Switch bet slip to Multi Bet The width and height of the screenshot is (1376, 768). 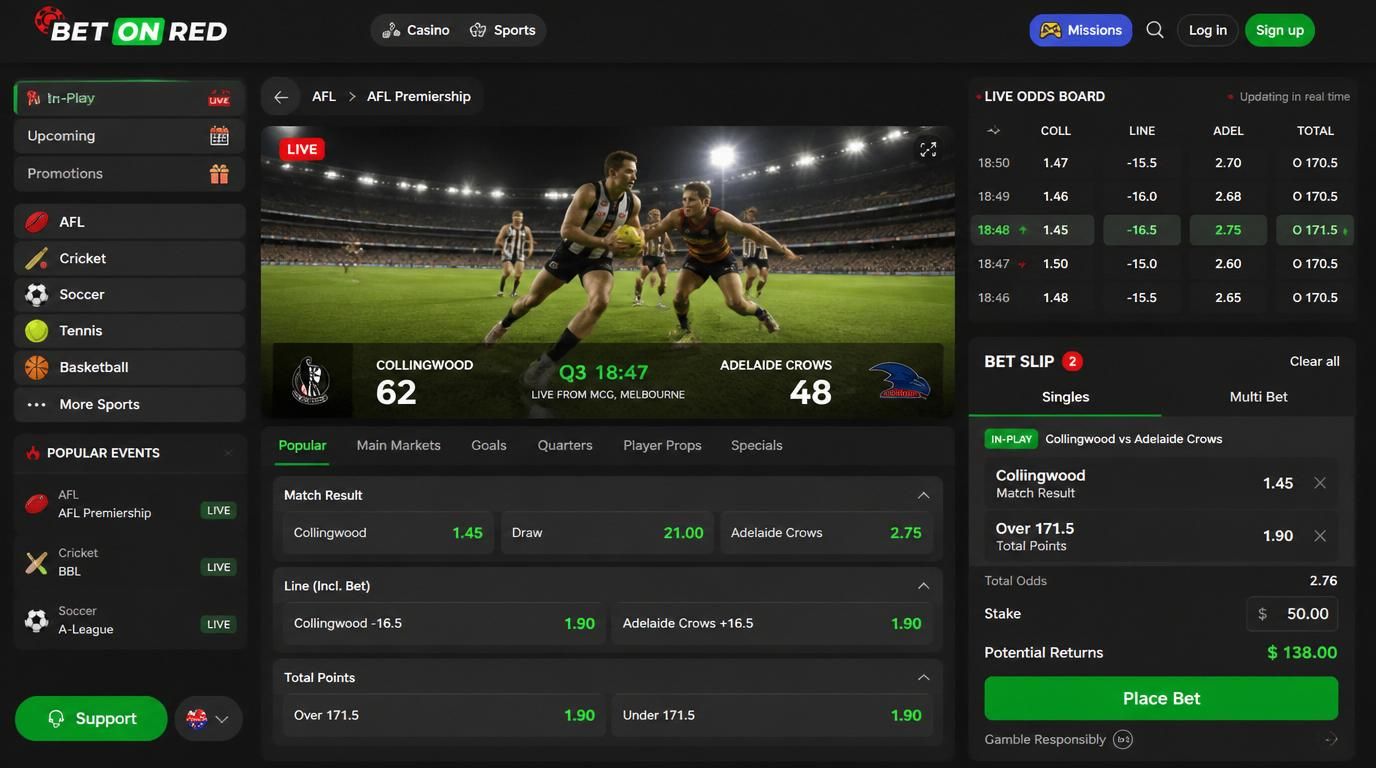(1258, 397)
